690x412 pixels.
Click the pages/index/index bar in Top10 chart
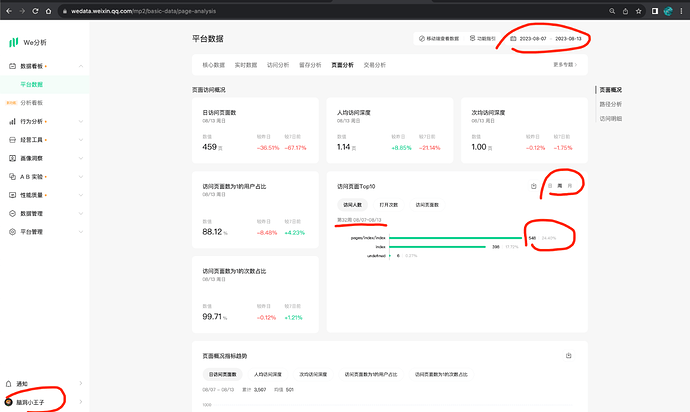click(x=455, y=238)
